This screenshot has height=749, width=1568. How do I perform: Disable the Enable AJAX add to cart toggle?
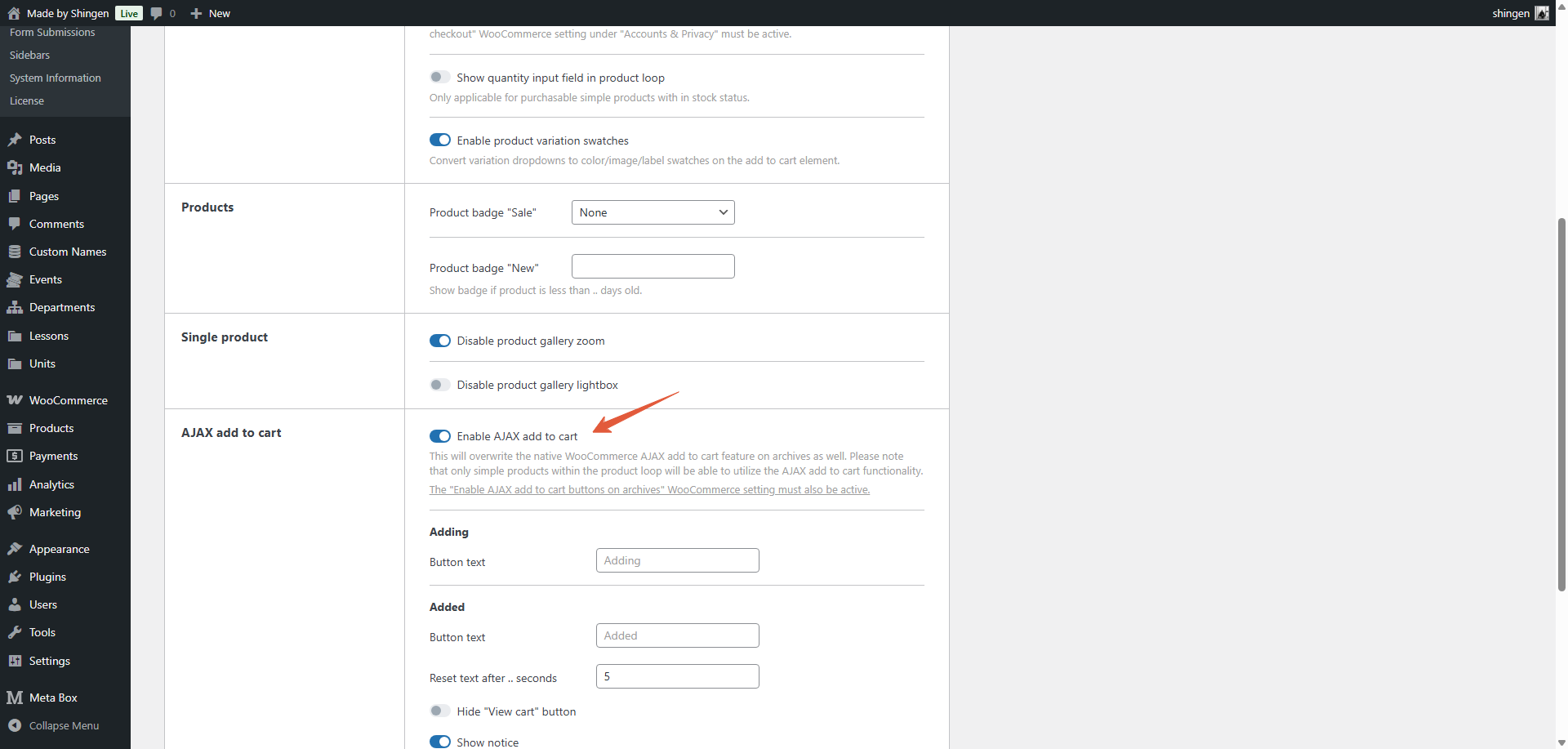pyautogui.click(x=440, y=436)
